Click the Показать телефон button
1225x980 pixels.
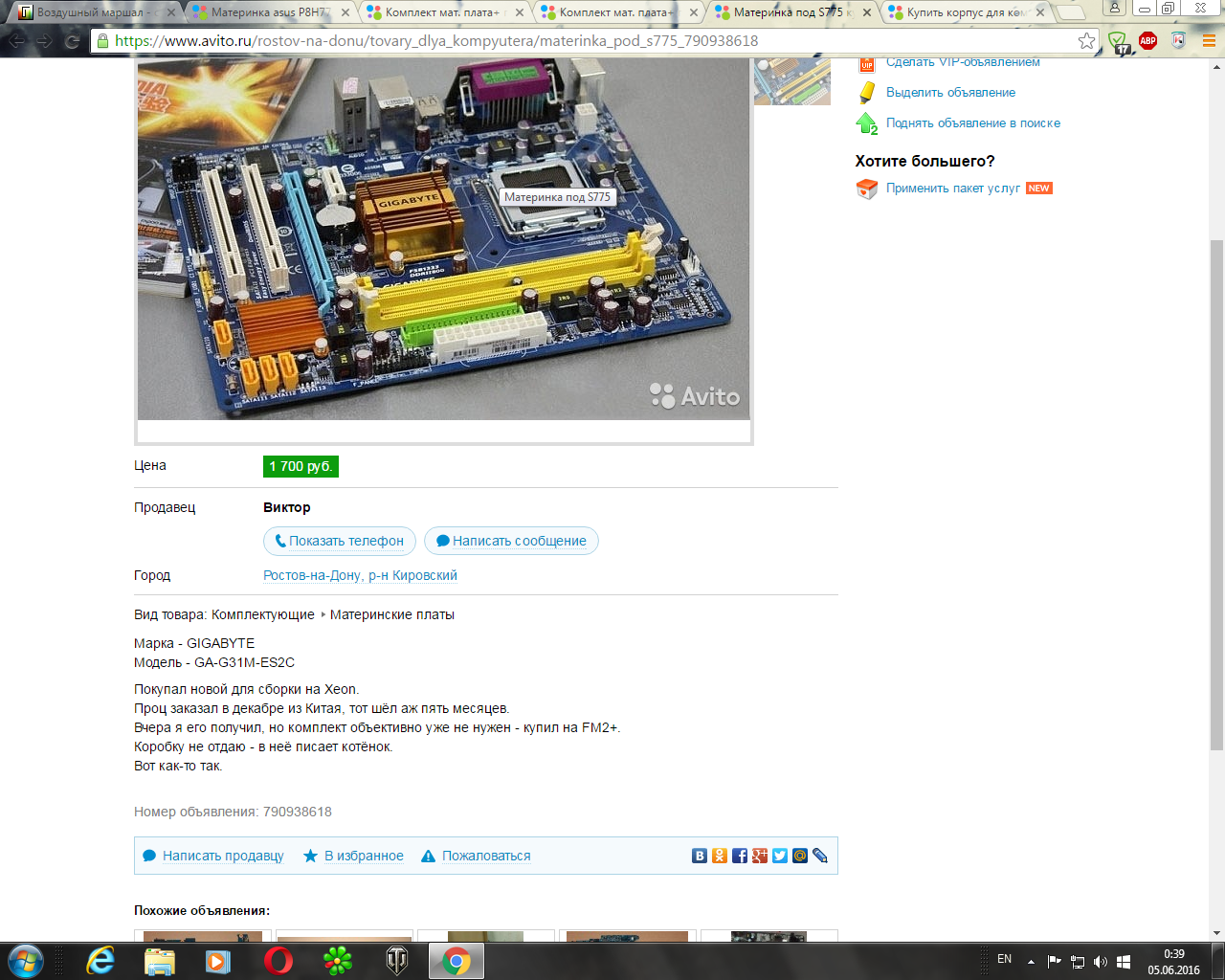tap(340, 541)
